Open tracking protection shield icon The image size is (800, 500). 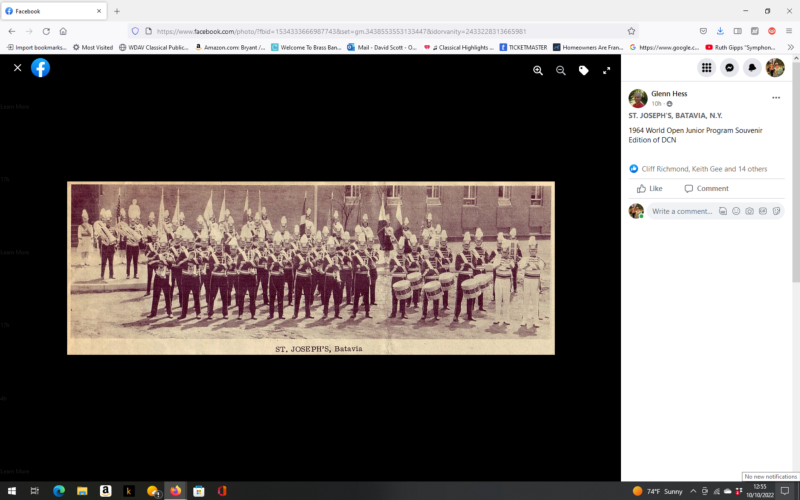(x=135, y=31)
